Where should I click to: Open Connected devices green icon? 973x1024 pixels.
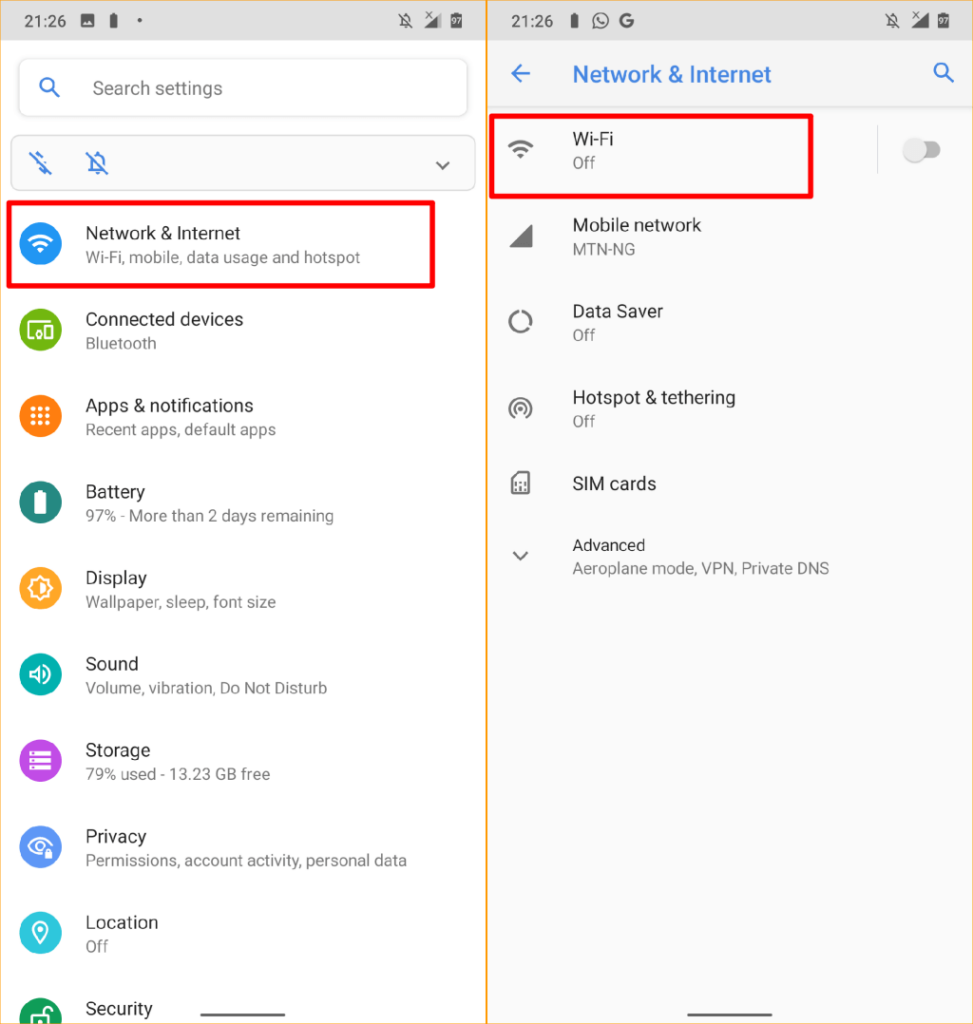coord(40,330)
